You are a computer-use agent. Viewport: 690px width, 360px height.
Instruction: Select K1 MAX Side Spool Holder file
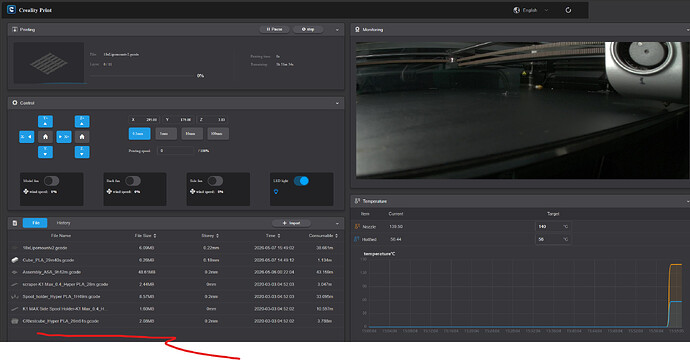pos(176,309)
